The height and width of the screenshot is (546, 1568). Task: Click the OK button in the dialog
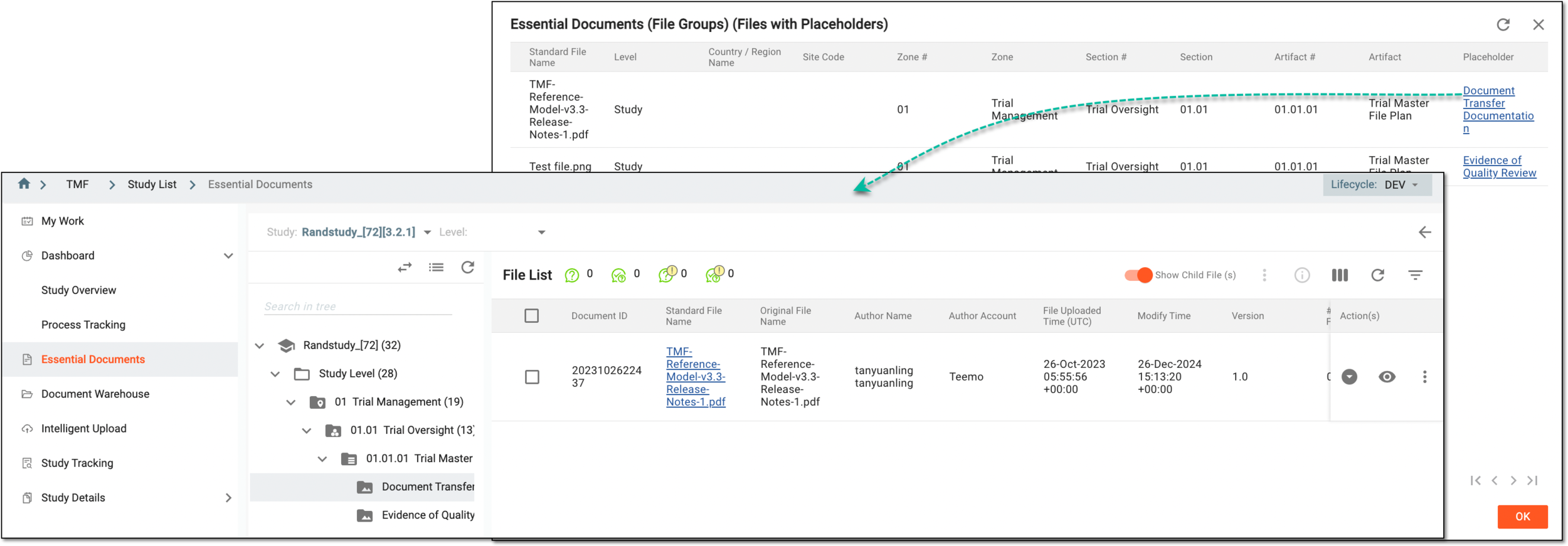coord(1522,517)
